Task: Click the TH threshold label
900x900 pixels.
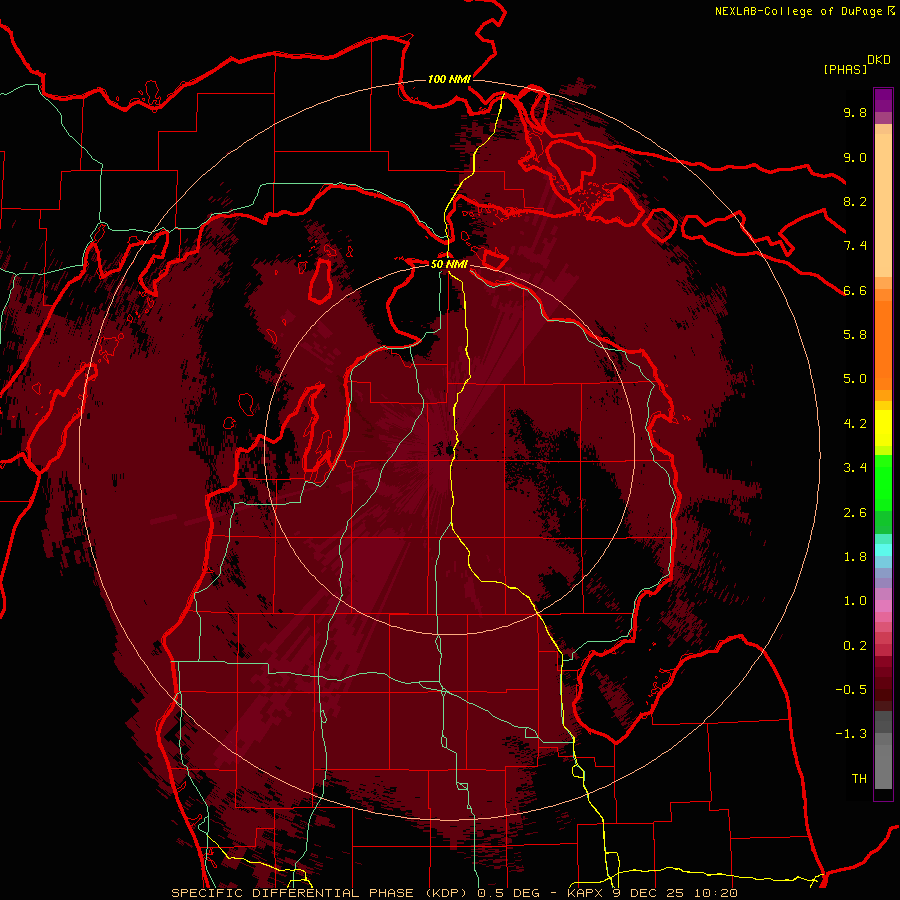Action: pos(859,779)
